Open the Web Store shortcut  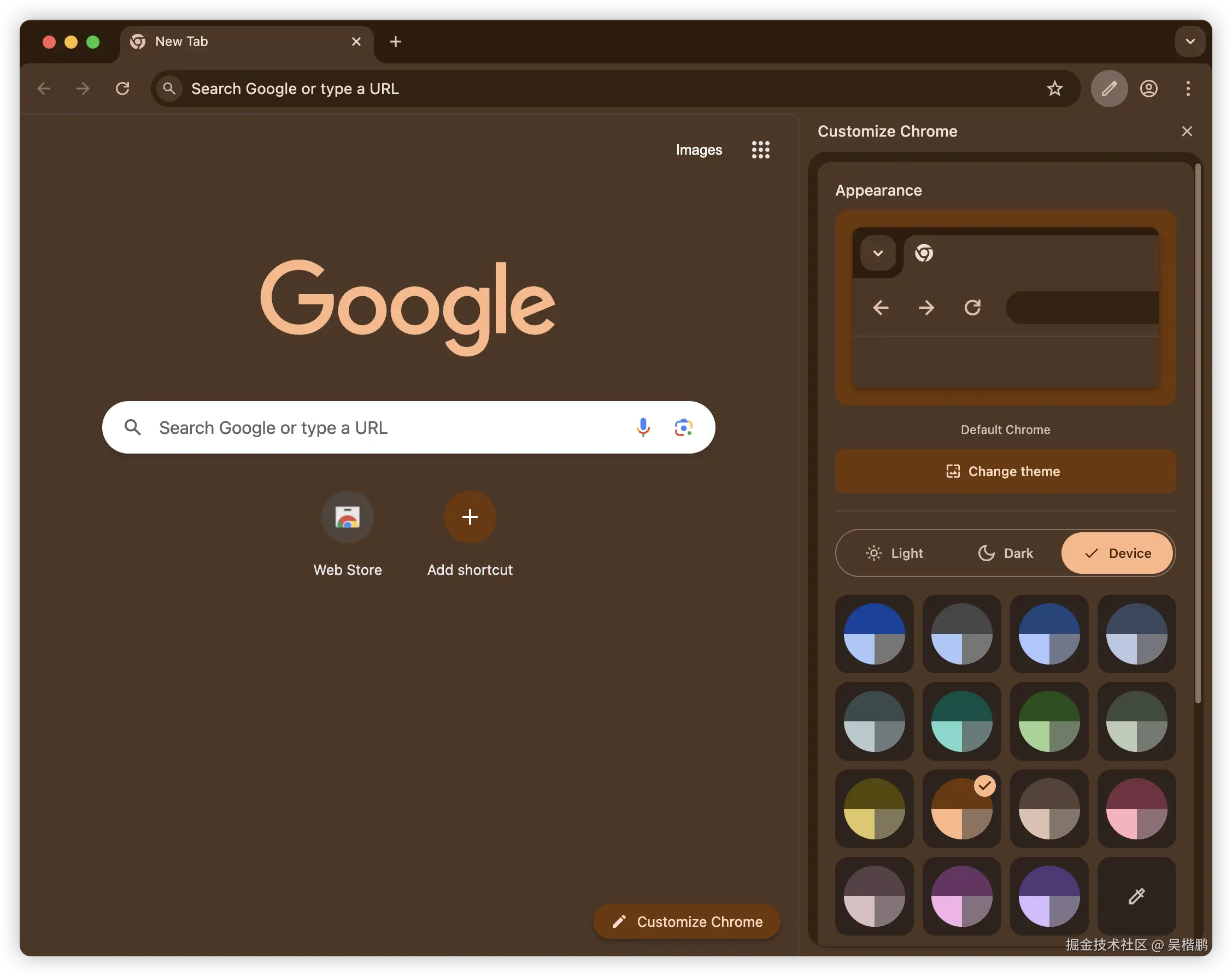[x=348, y=517]
